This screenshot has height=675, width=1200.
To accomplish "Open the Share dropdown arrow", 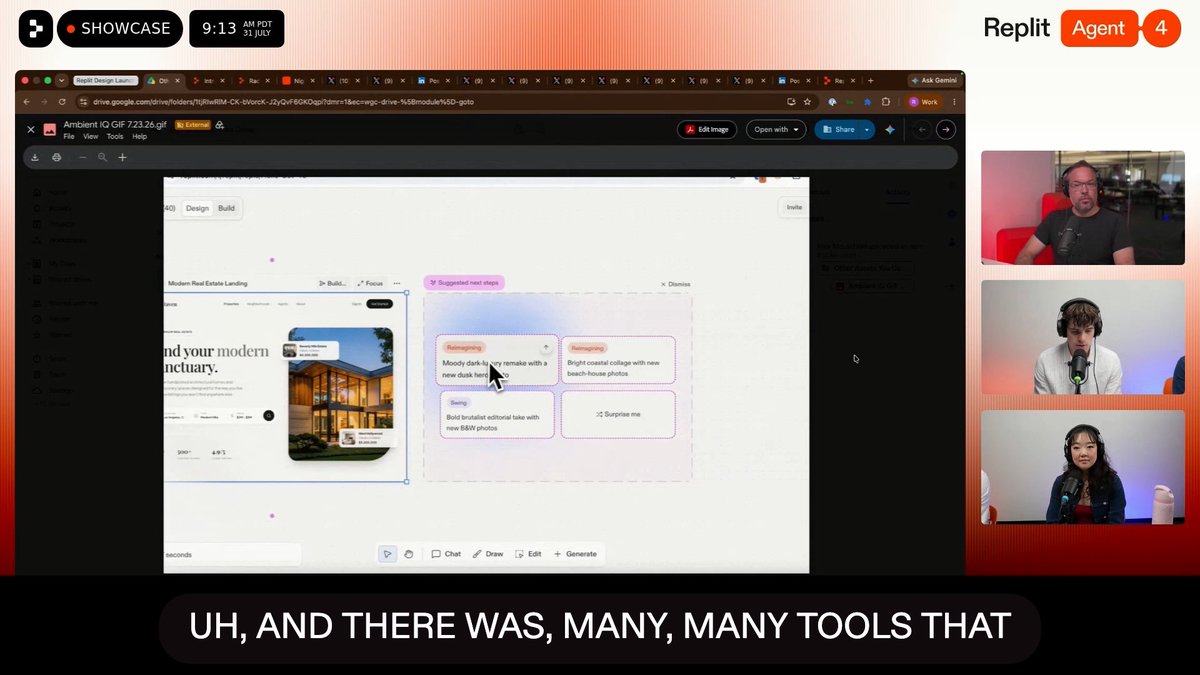I will click(867, 129).
